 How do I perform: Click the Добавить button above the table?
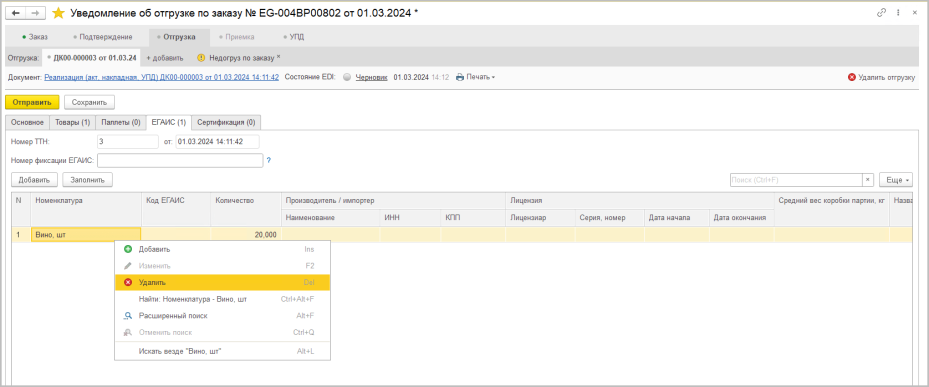(34, 180)
